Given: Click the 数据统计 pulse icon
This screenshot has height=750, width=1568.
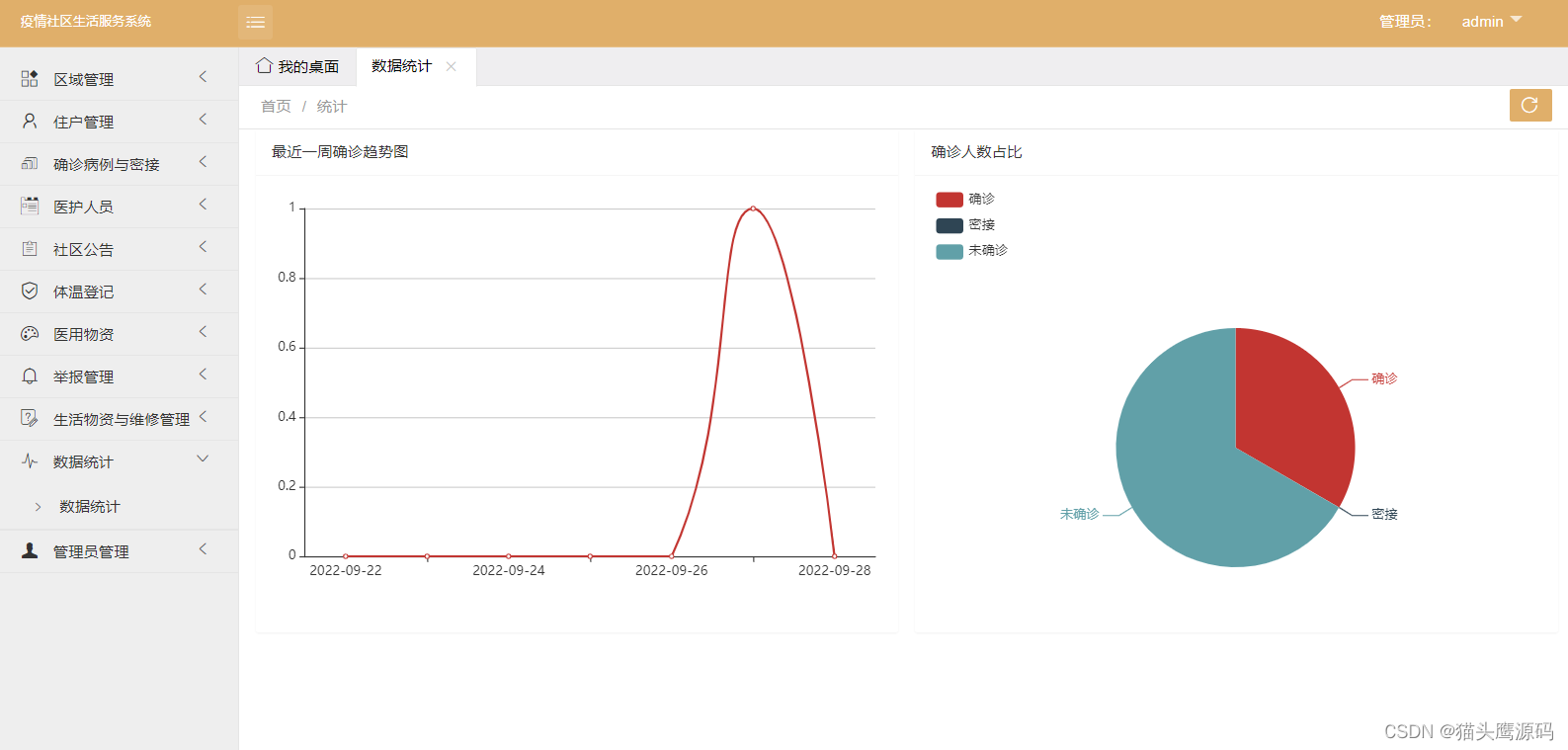Looking at the screenshot, I should click(30, 460).
